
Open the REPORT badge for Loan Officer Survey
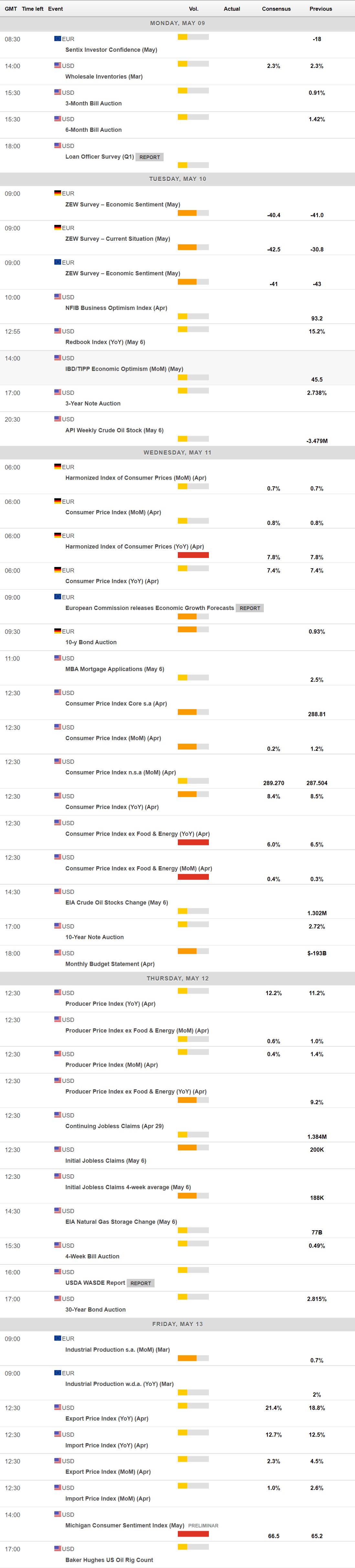(x=149, y=157)
